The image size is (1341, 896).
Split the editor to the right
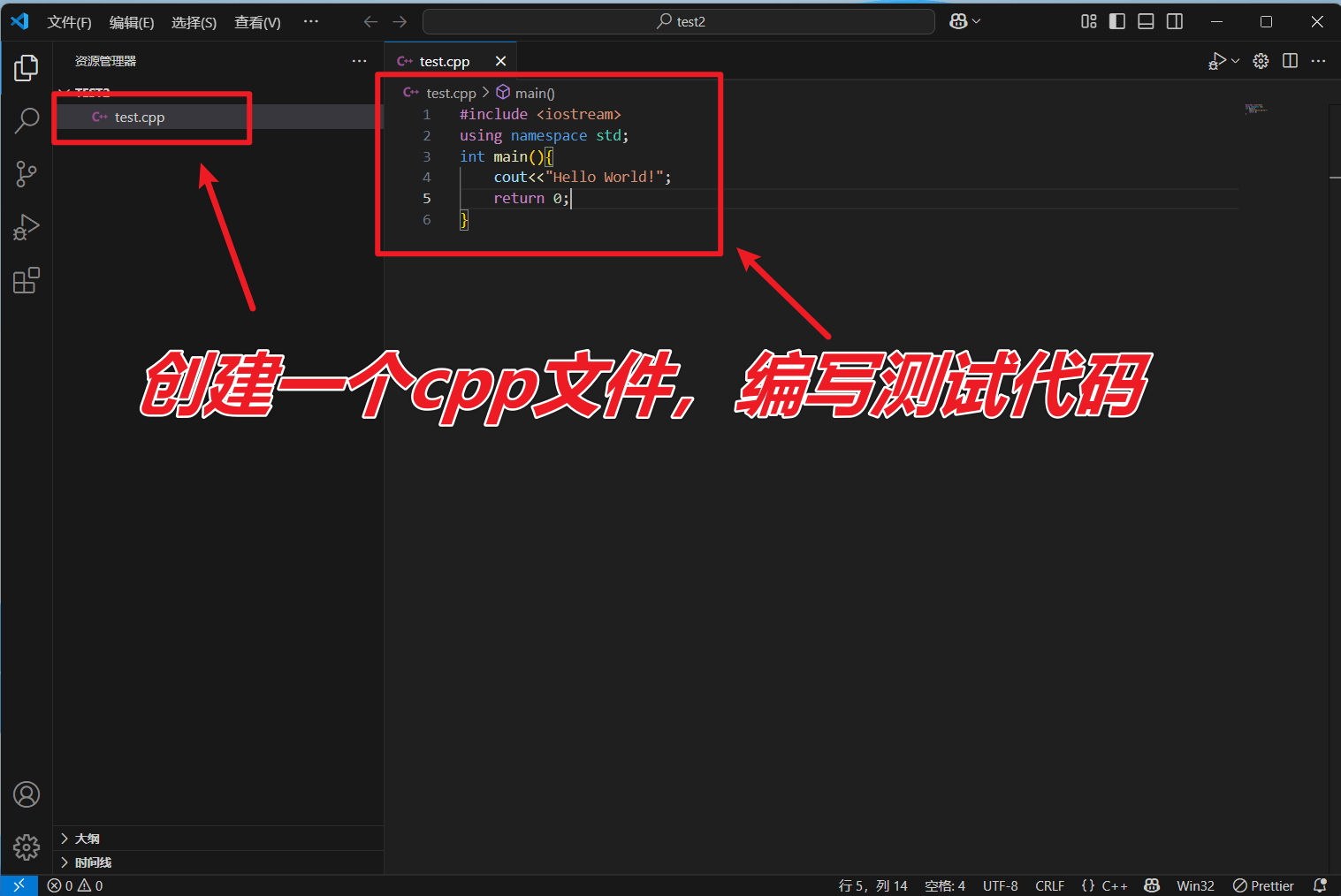[1290, 61]
